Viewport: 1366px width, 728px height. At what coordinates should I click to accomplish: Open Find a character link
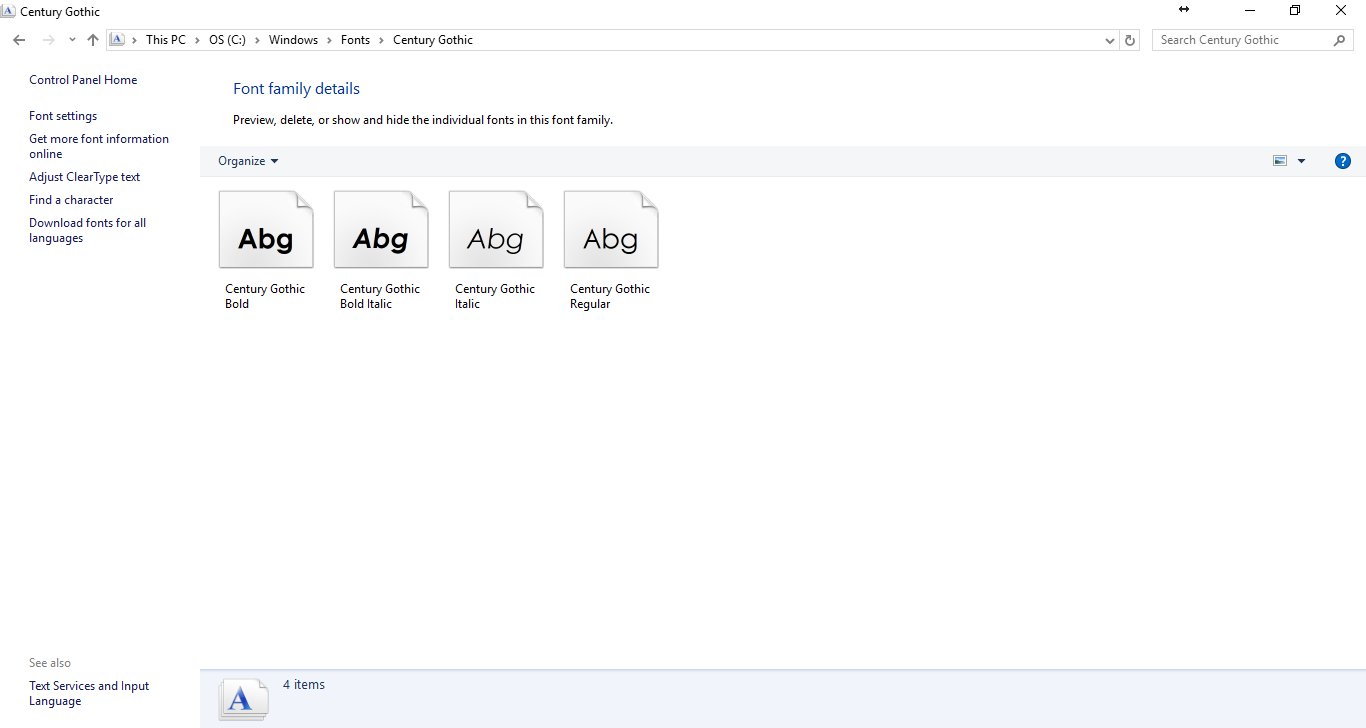[71, 200]
